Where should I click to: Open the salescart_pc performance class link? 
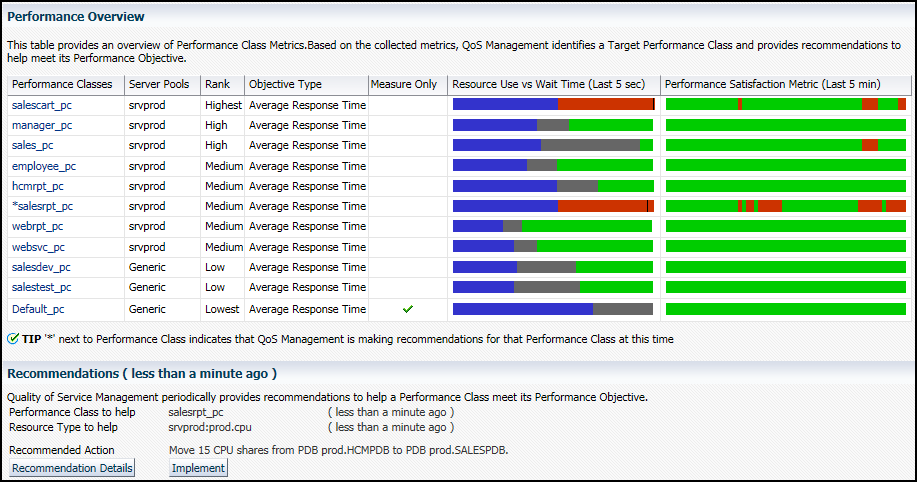[41, 104]
